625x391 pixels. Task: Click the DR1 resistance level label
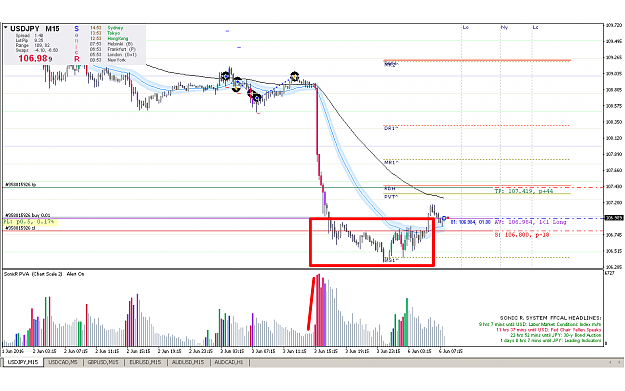coord(391,129)
